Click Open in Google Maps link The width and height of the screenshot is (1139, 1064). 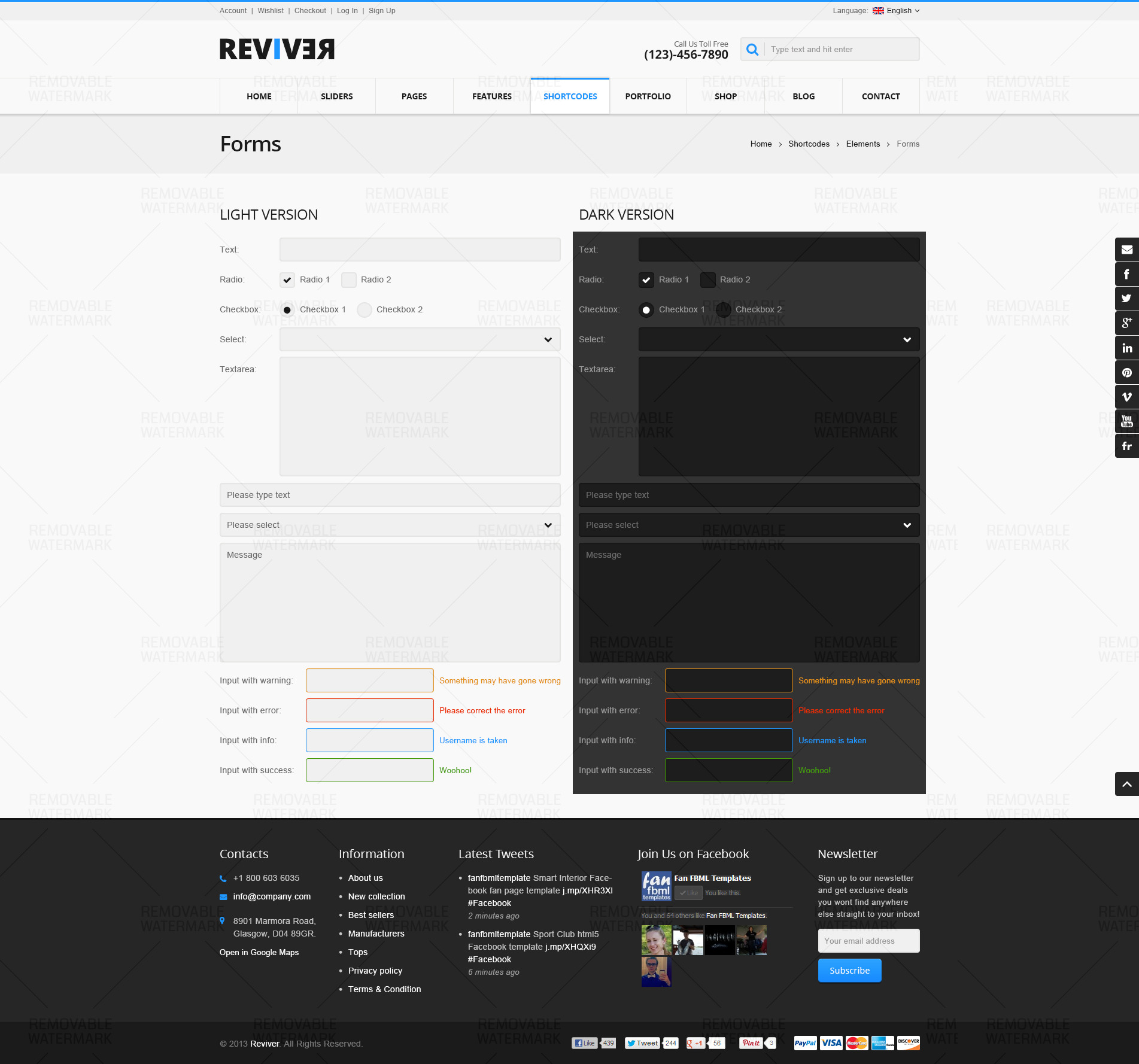[259, 953]
